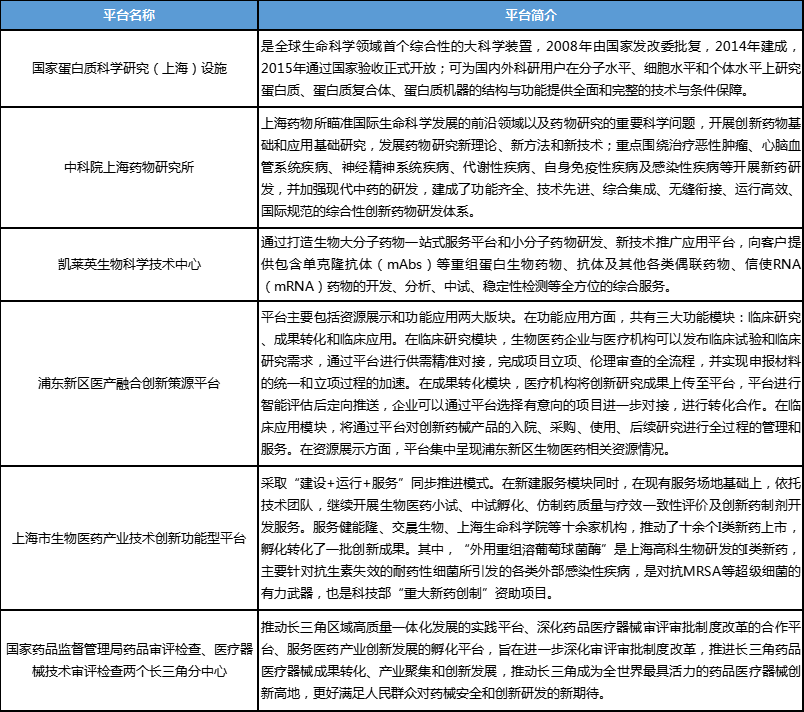
Task: Select the 中科院上海药物研究所 name cell
Action: tap(129, 167)
